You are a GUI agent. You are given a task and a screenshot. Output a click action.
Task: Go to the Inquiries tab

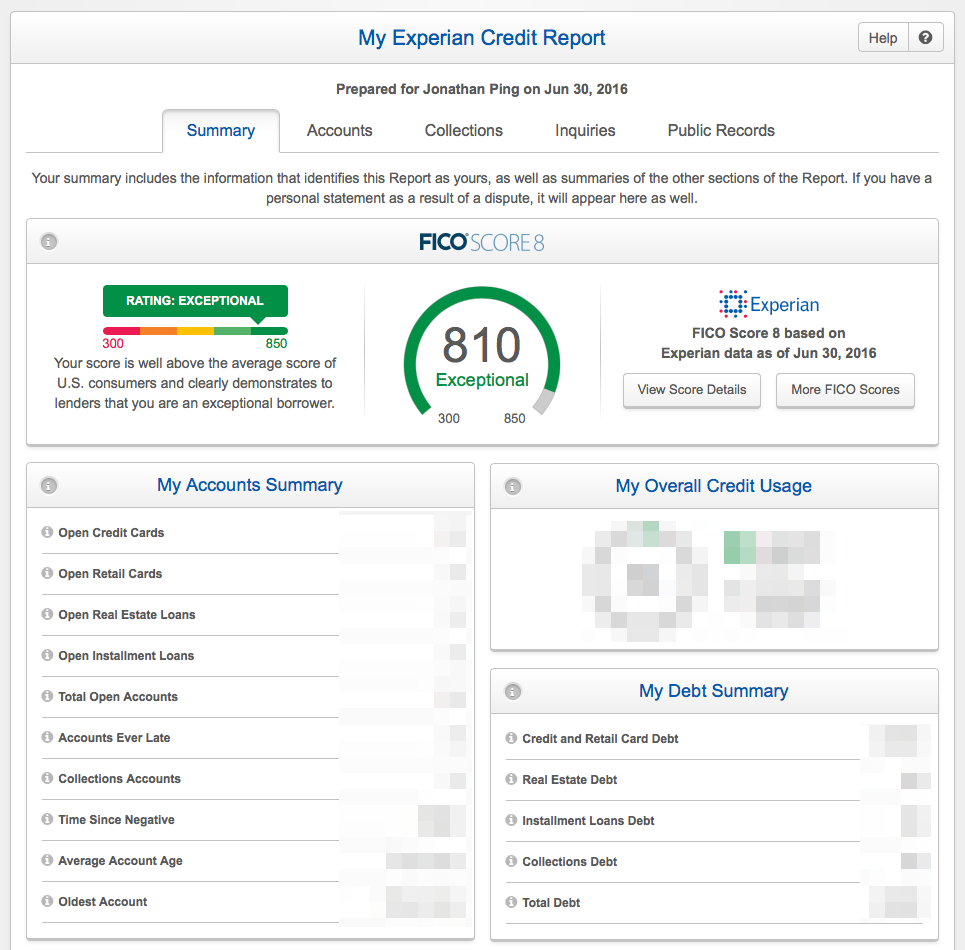pos(585,130)
